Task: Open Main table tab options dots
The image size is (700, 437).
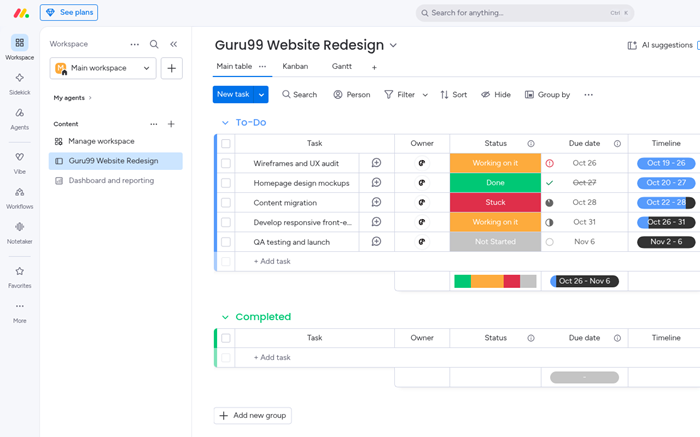Action: pos(262,67)
